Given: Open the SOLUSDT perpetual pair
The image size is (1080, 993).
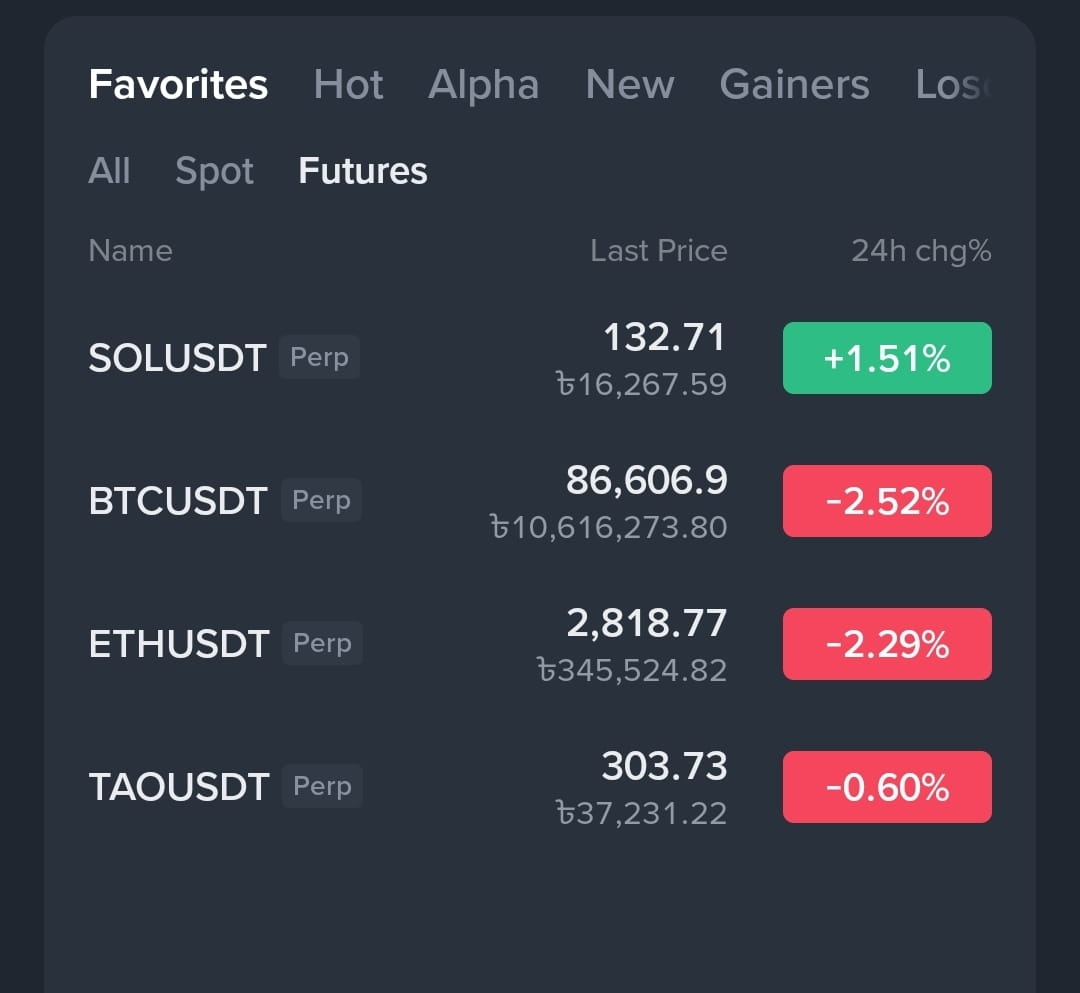Looking at the screenshot, I should click(x=540, y=358).
